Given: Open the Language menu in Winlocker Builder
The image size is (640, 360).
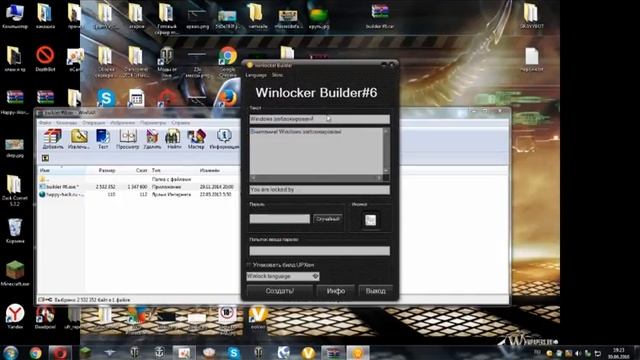Looking at the screenshot, I should 256,75.
